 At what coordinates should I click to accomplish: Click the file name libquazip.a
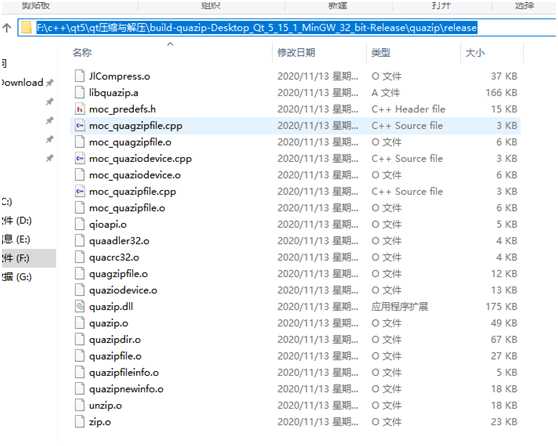pyautogui.click(x=114, y=93)
